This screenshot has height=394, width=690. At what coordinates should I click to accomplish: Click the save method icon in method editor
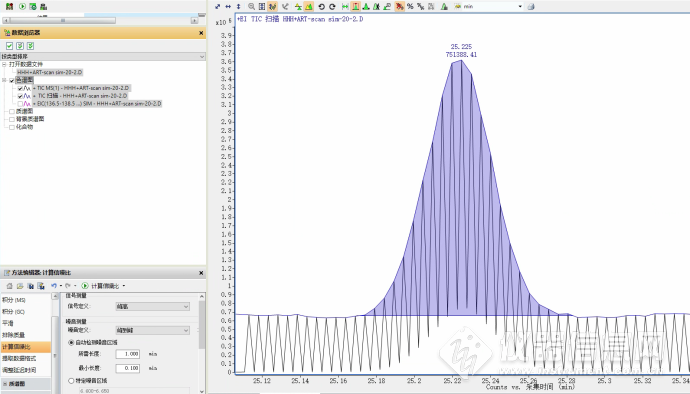pos(30,286)
